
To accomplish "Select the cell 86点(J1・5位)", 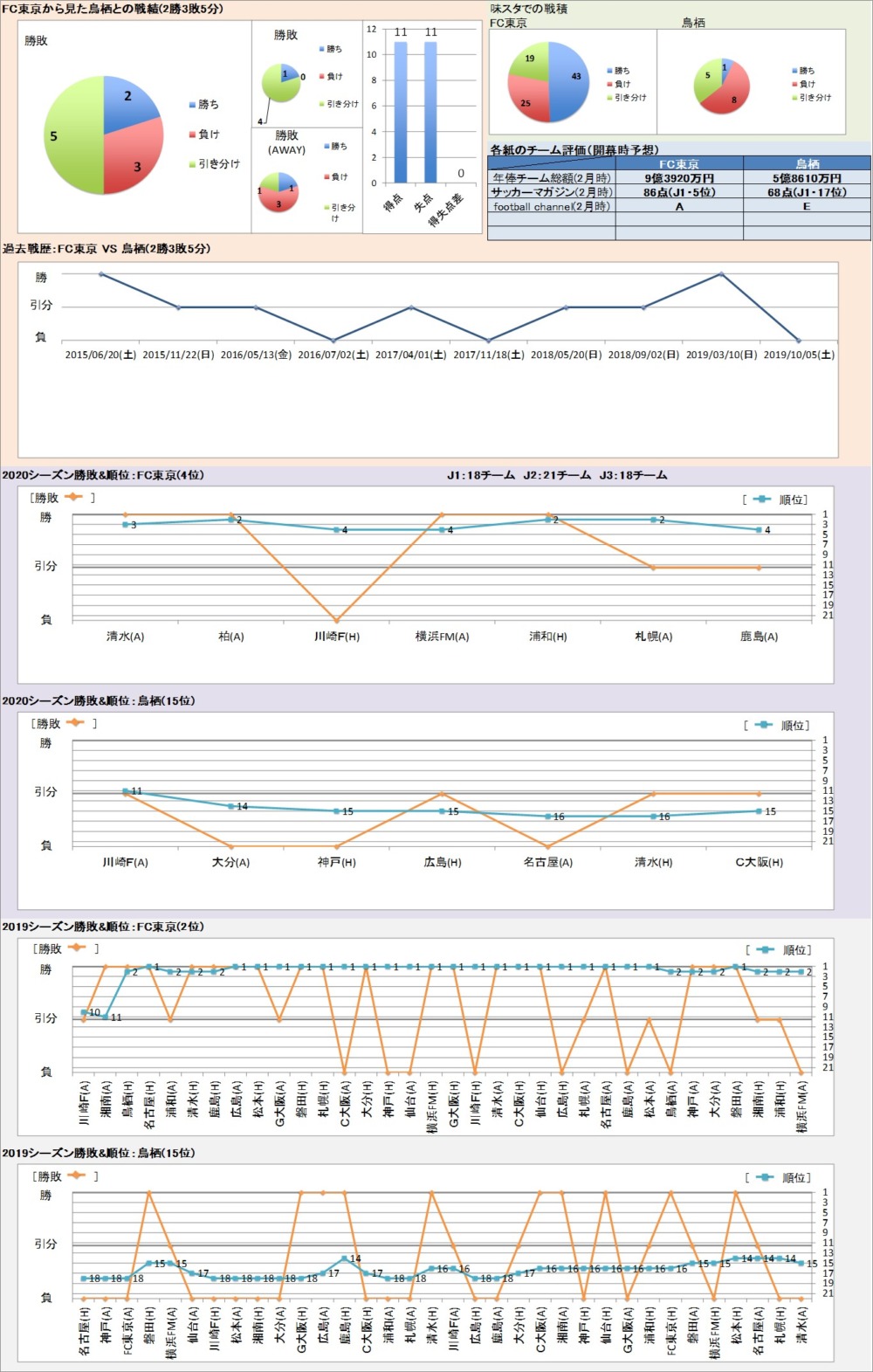I will (679, 192).
